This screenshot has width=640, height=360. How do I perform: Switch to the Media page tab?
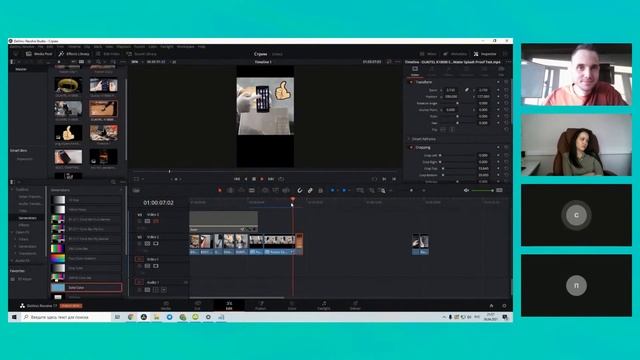click(x=166, y=305)
